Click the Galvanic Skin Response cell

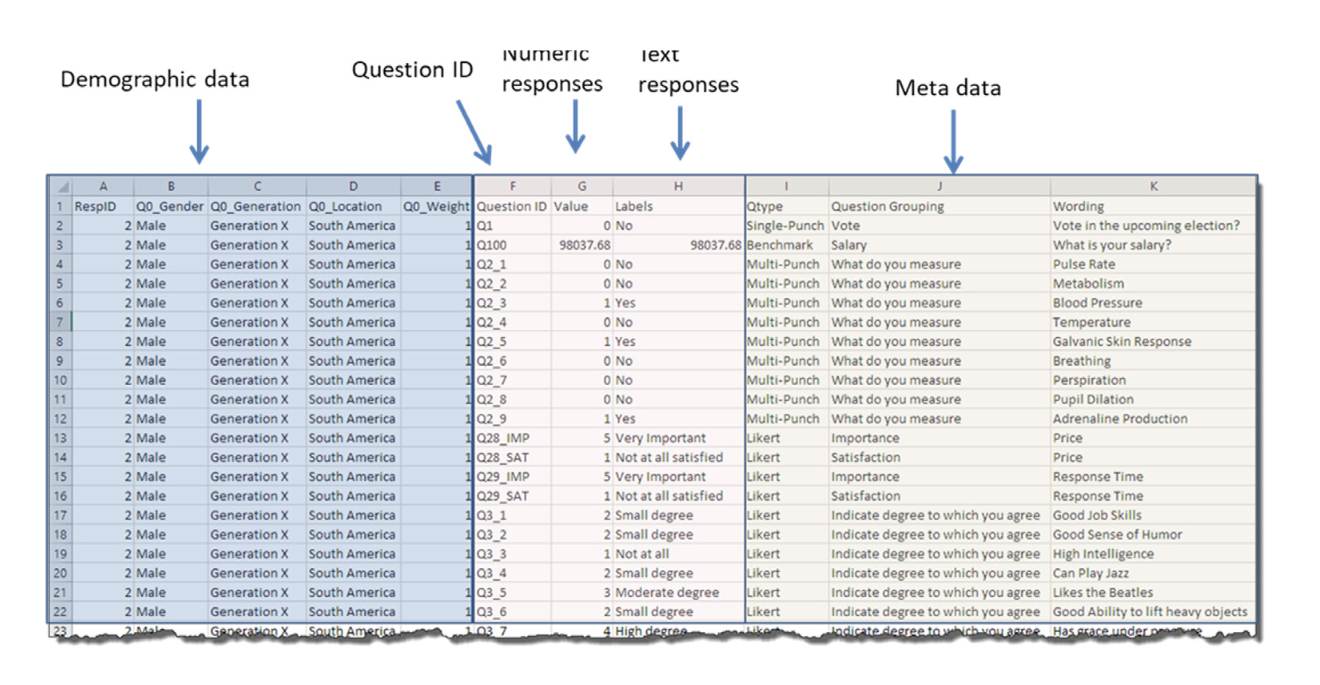pos(1153,341)
